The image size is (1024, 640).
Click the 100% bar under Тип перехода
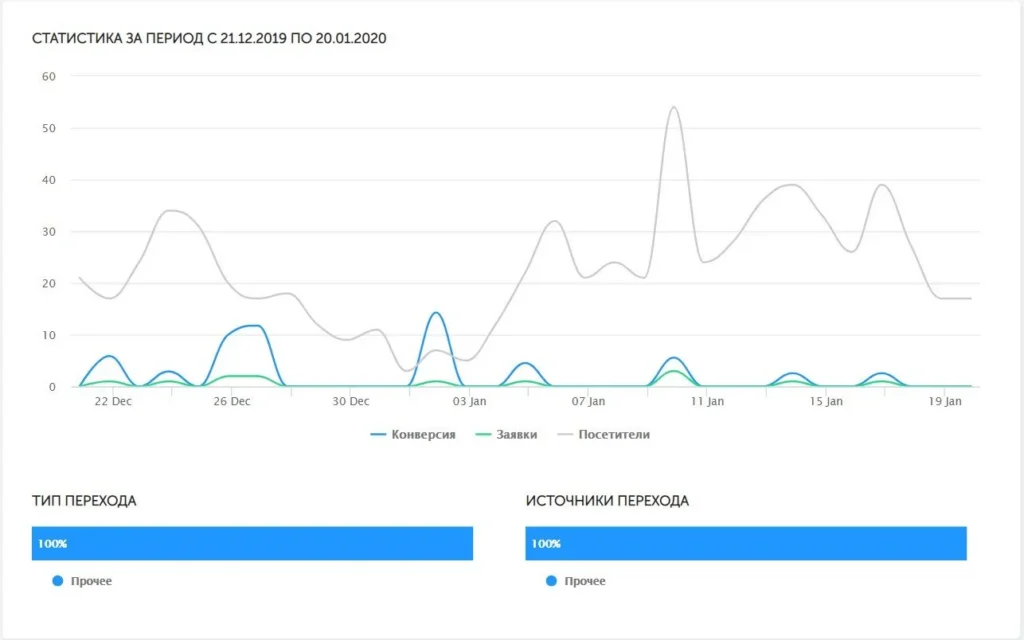pyautogui.click(x=252, y=543)
